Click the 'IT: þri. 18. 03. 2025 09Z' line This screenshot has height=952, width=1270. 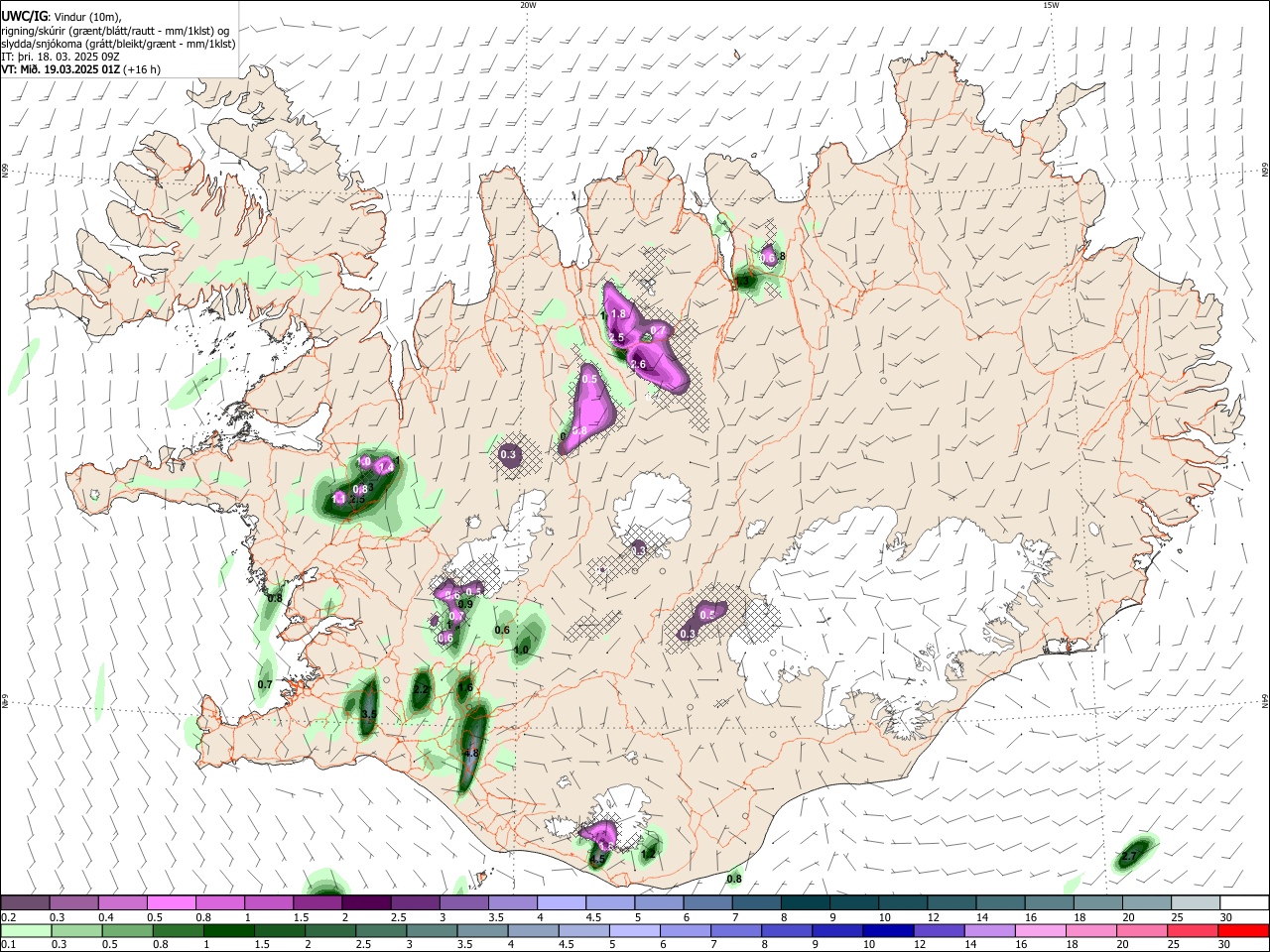(62, 57)
